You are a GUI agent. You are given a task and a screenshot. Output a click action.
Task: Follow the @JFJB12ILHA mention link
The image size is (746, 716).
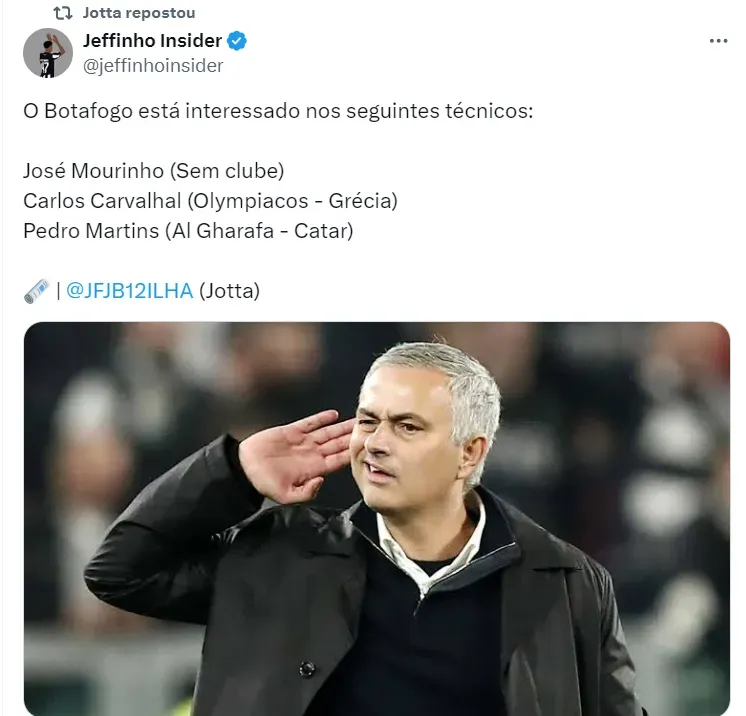pyautogui.click(x=129, y=291)
